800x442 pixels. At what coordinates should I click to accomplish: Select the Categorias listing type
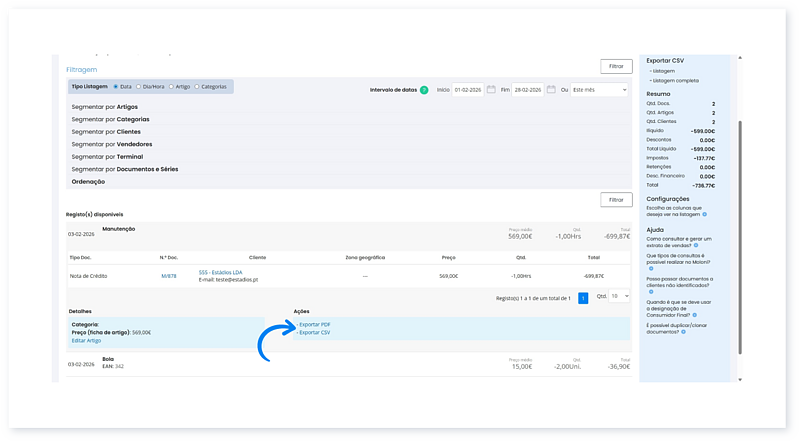pos(197,87)
